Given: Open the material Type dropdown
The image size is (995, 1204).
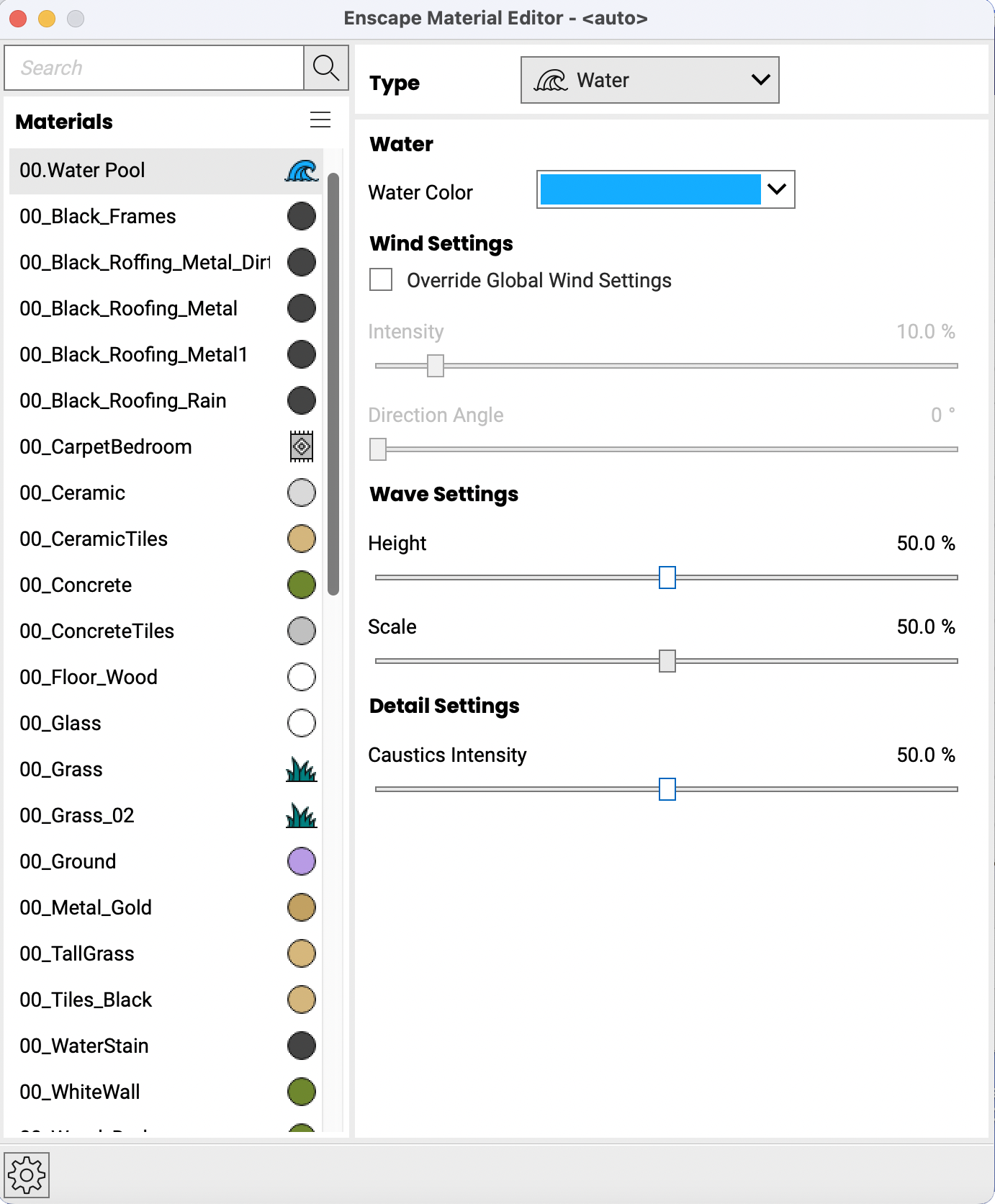Looking at the screenshot, I should (x=649, y=80).
